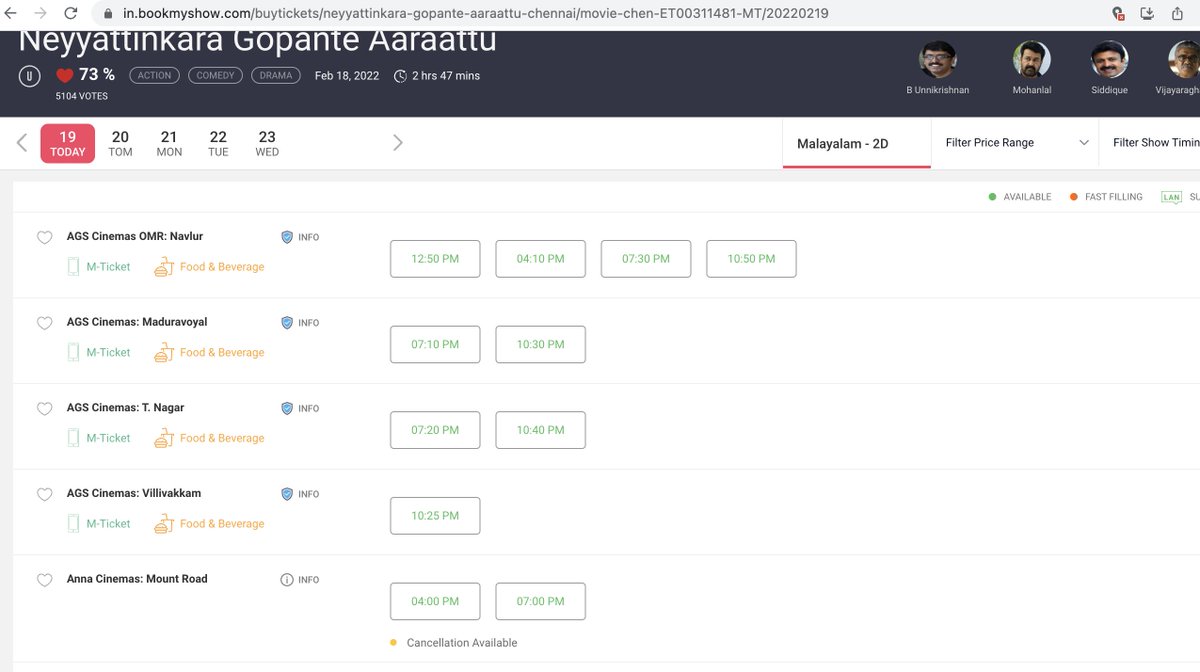Open B Unnikrishnan cast photo
Viewport: 1200px width, 672px height.
pyautogui.click(x=938, y=60)
